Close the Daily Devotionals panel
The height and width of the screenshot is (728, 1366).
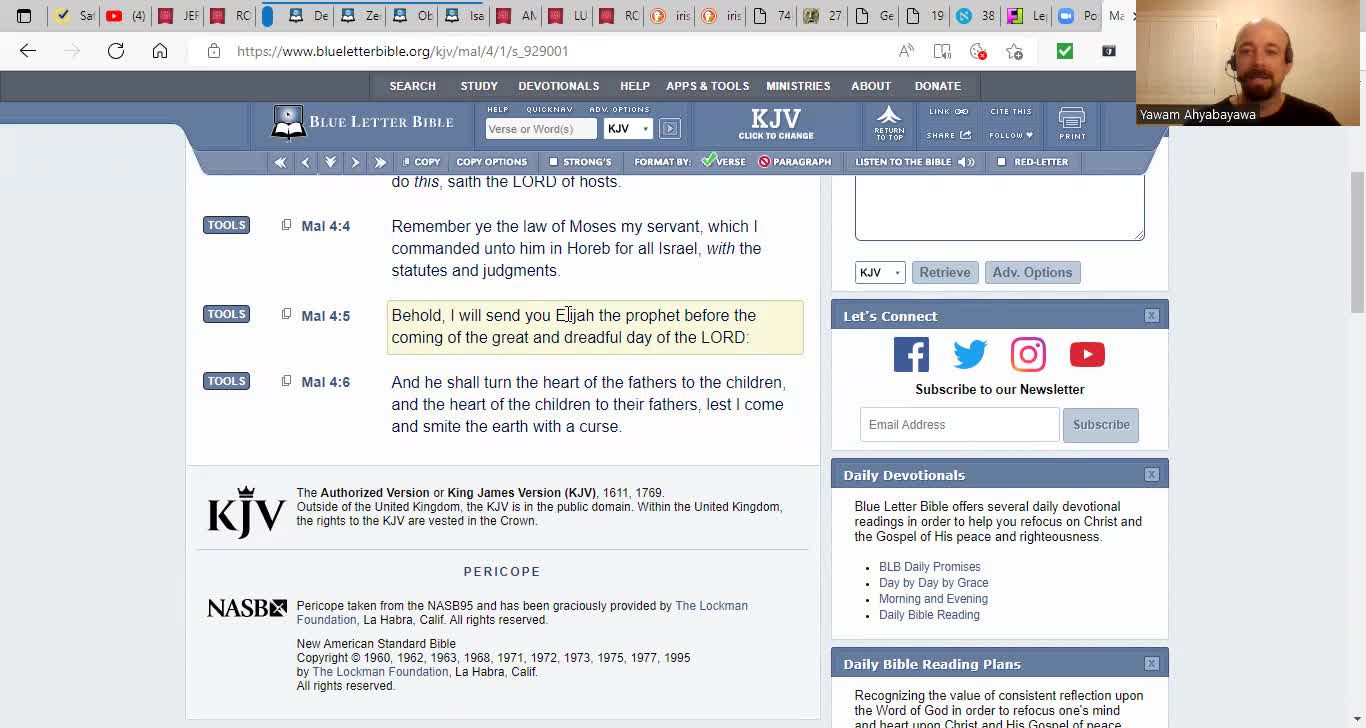tap(1152, 474)
